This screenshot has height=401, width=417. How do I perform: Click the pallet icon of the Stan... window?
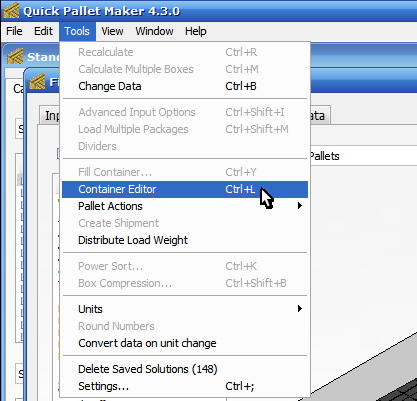click(15, 56)
